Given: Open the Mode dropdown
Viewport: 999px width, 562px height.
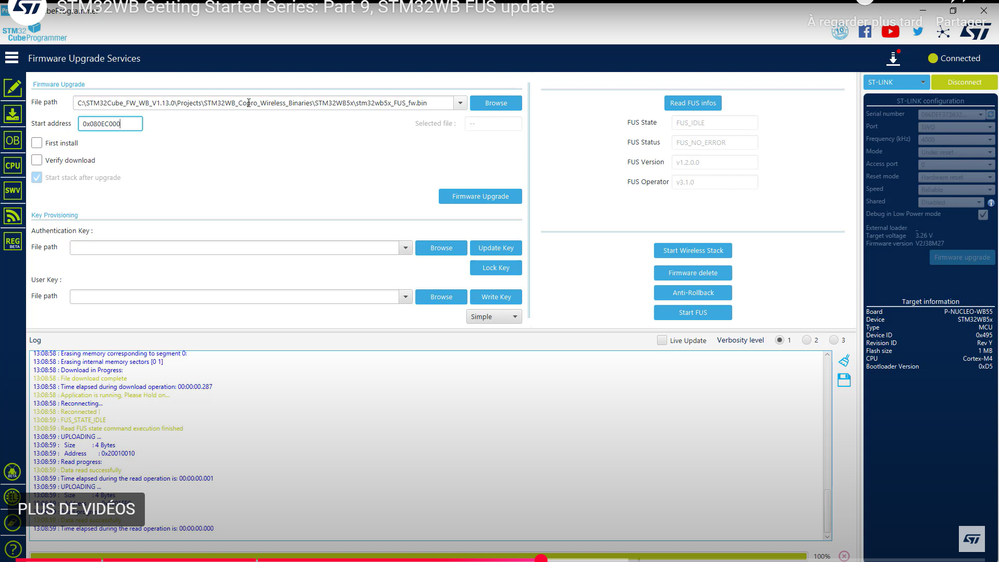Looking at the screenshot, I should (956, 152).
